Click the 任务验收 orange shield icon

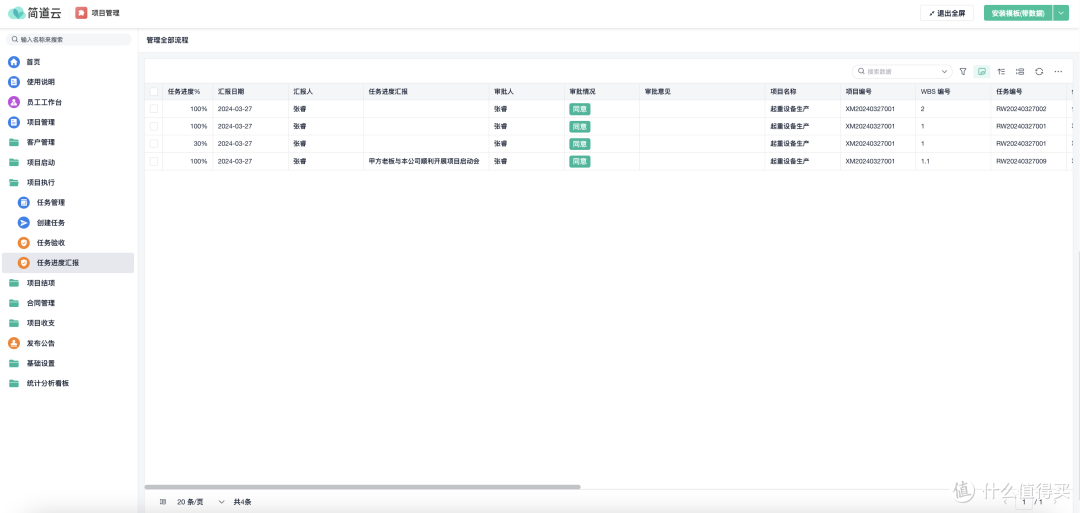[23, 242]
